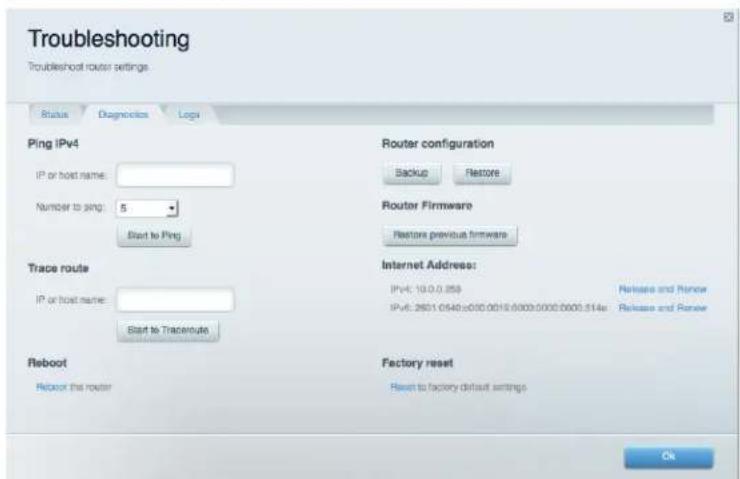Switch to the Status tab
This screenshot has width=740, height=479.
coord(55,115)
